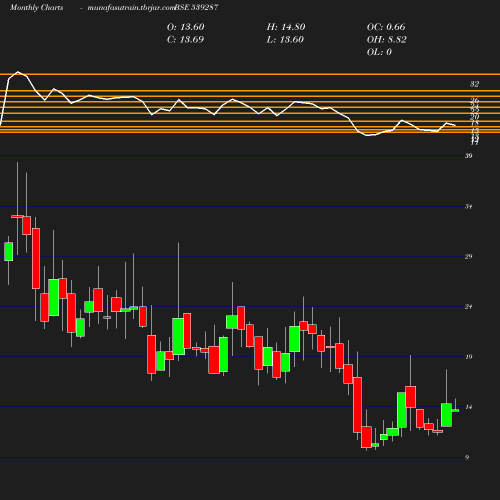Click the "Monthly Charts" title text
The width and height of the screenshot is (500, 500).
pos(36,8)
